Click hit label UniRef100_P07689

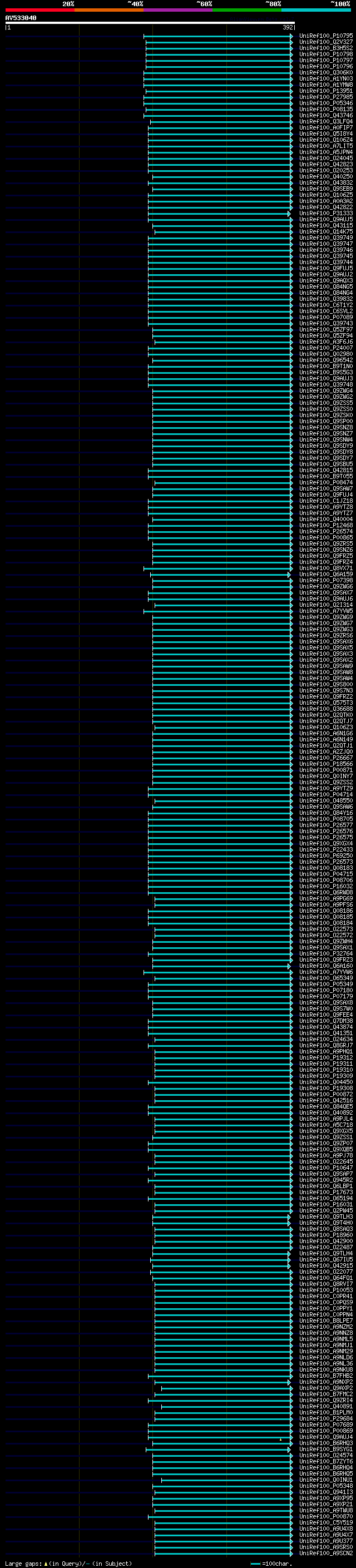click(x=326, y=1424)
